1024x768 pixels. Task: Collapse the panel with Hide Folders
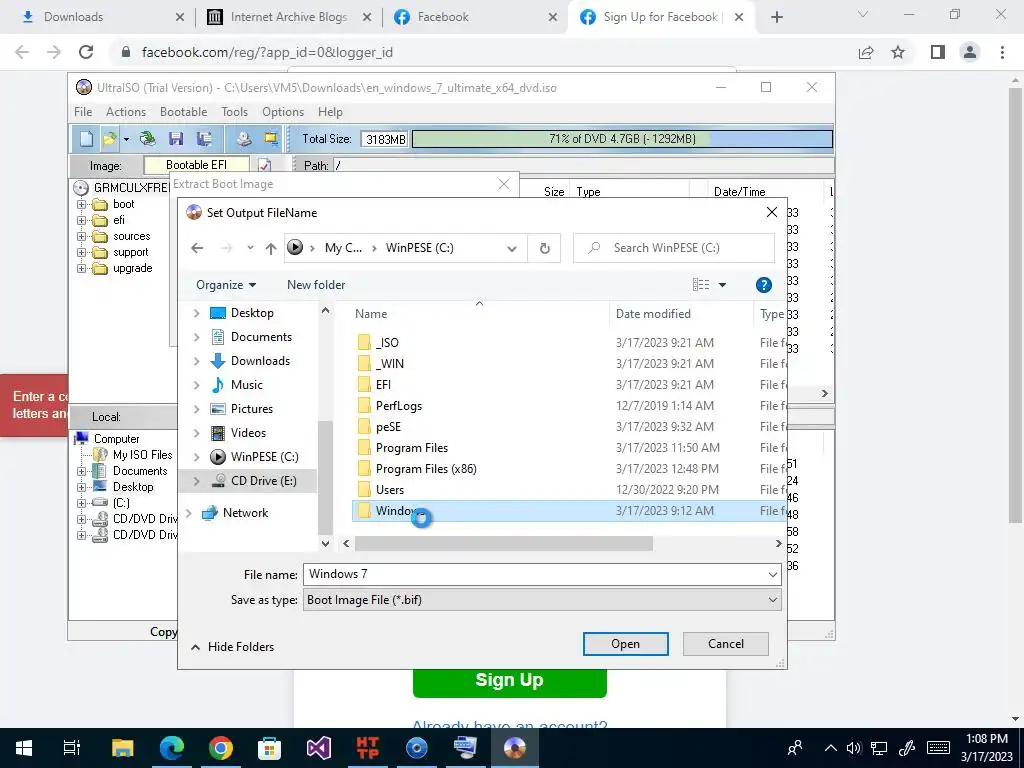pos(232,647)
